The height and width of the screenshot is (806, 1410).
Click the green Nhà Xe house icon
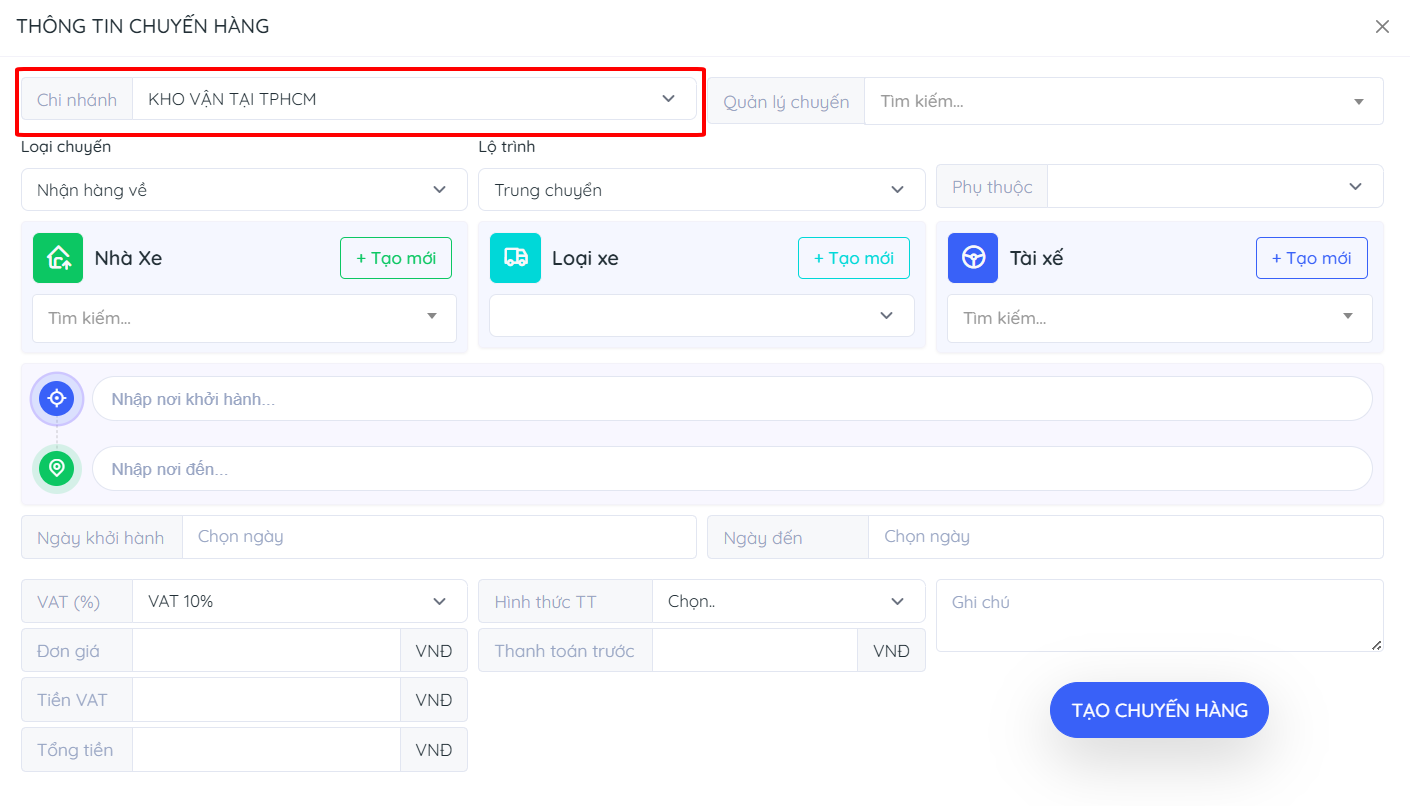point(58,258)
